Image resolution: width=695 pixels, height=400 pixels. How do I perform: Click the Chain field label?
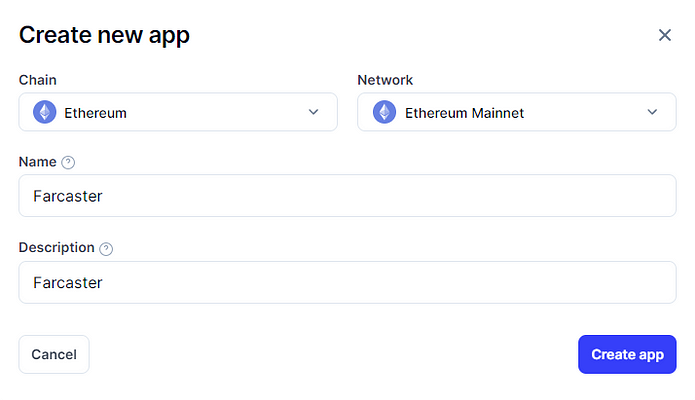point(38,80)
